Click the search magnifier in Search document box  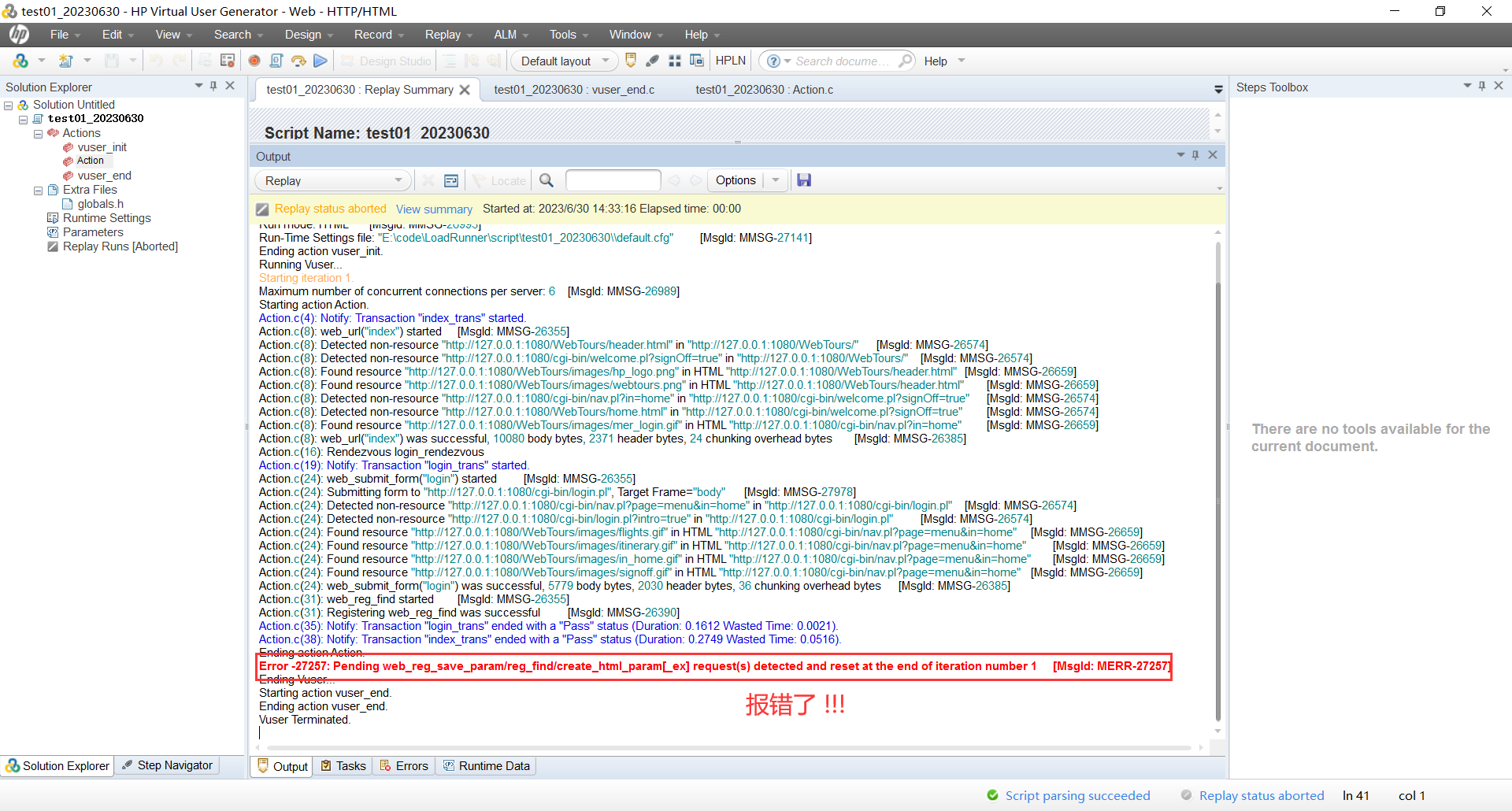(x=905, y=61)
